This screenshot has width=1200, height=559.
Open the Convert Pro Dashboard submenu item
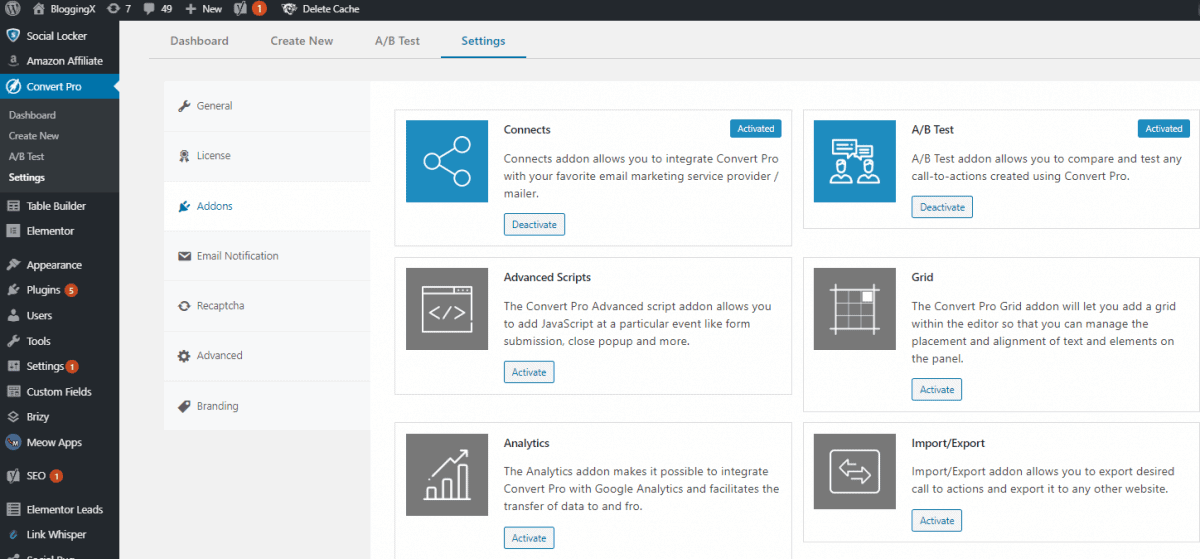coord(32,115)
